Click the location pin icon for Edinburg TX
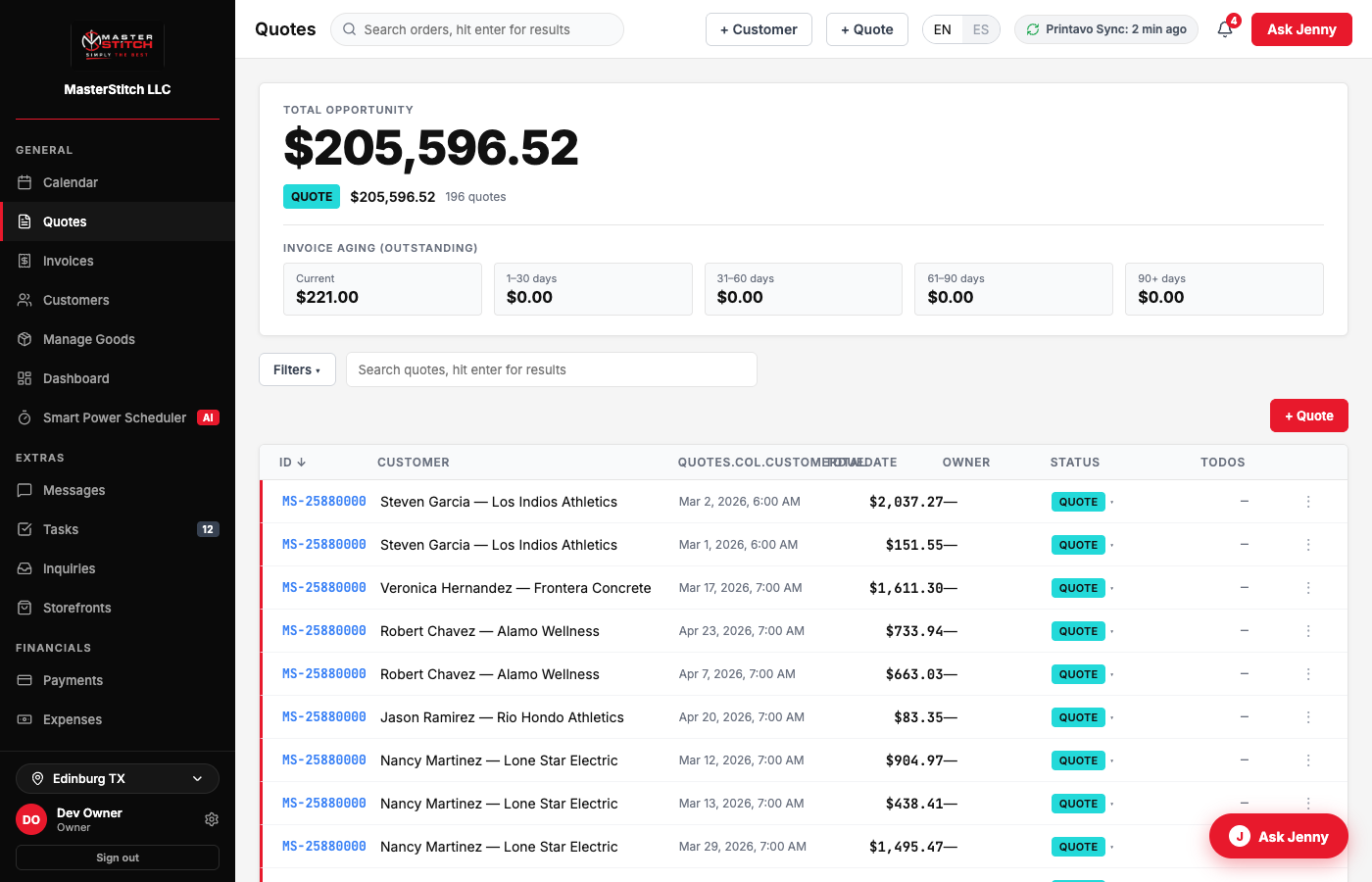Viewport: 1372px width, 882px height. 37,779
